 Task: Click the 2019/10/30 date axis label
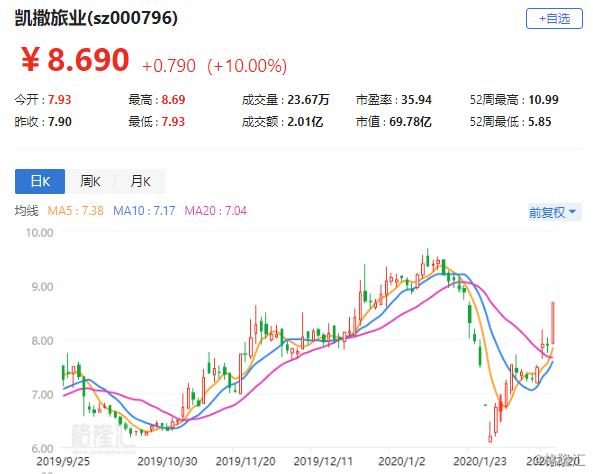[x=167, y=461]
